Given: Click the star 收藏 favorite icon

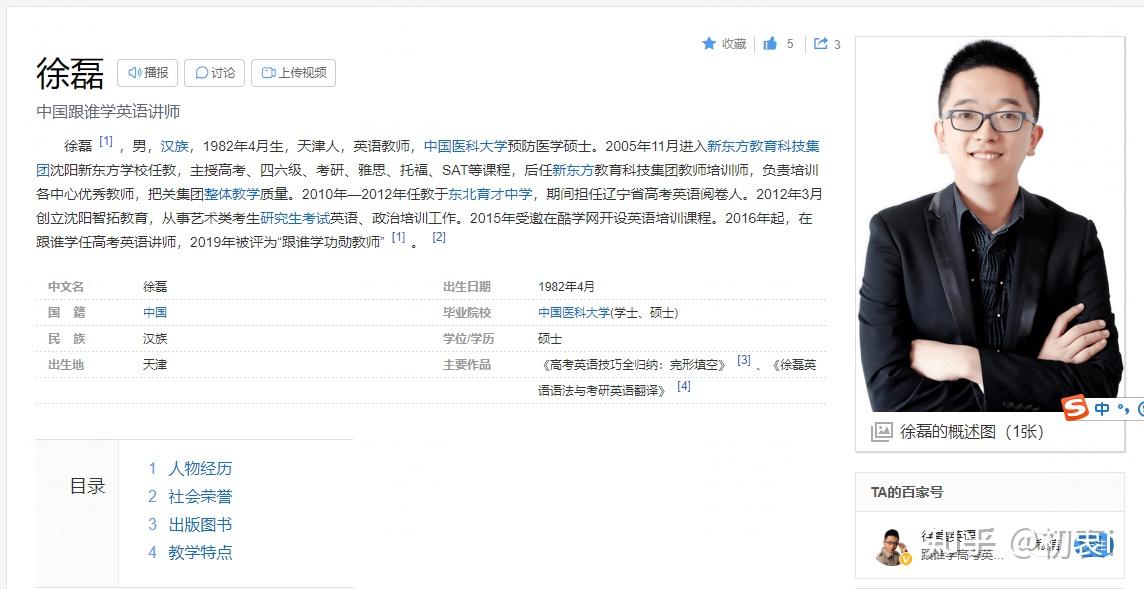Looking at the screenshot, I should point(708,44).
